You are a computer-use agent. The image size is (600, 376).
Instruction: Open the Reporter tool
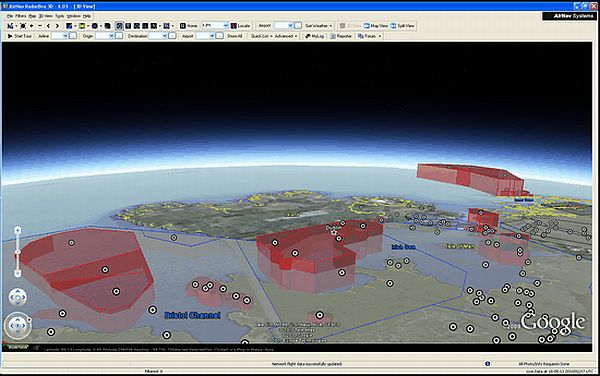click(341, 36)
